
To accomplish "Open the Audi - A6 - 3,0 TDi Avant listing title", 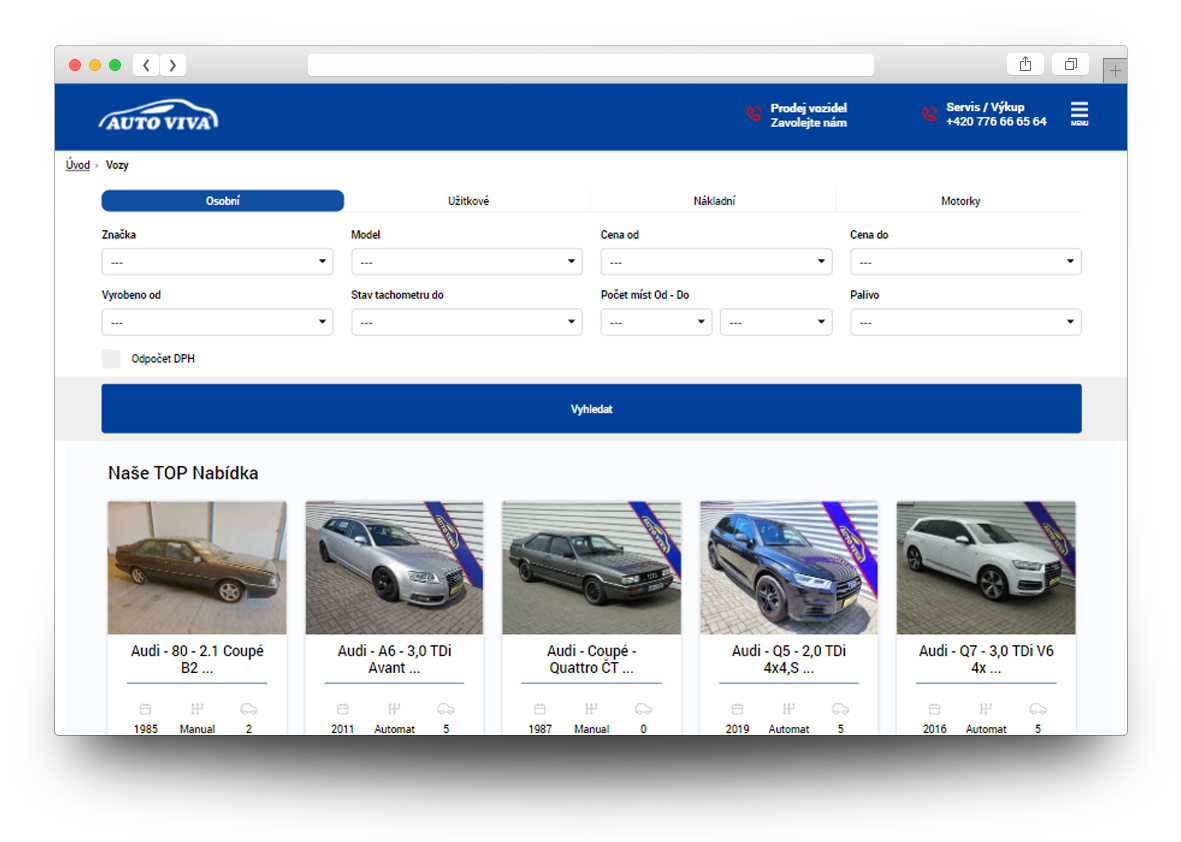I will 394,659.
